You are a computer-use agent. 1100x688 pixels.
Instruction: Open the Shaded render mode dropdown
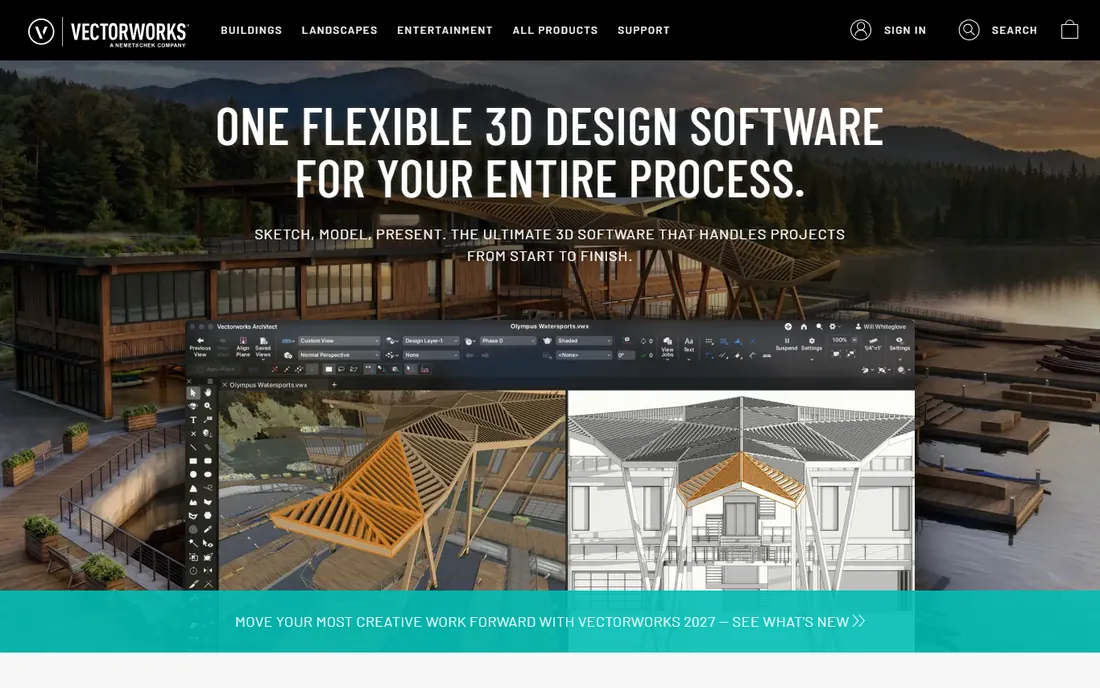point(584,341)
